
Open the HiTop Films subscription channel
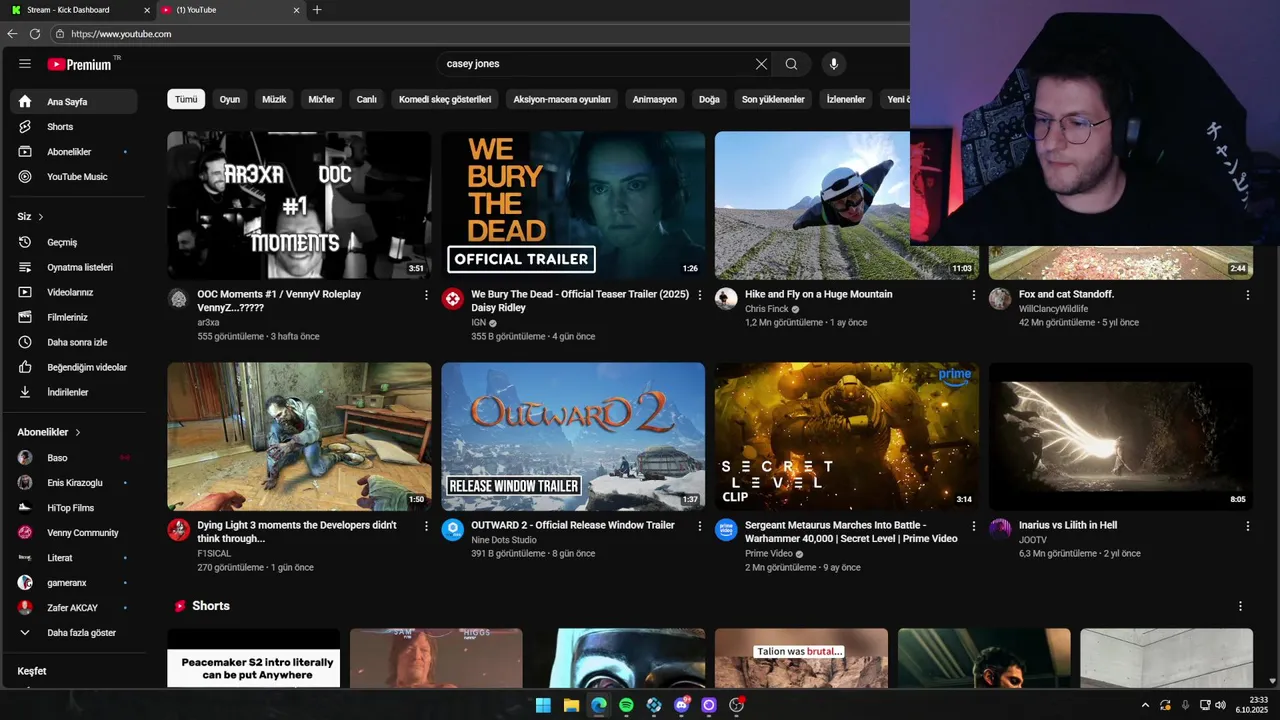(74, 508)
